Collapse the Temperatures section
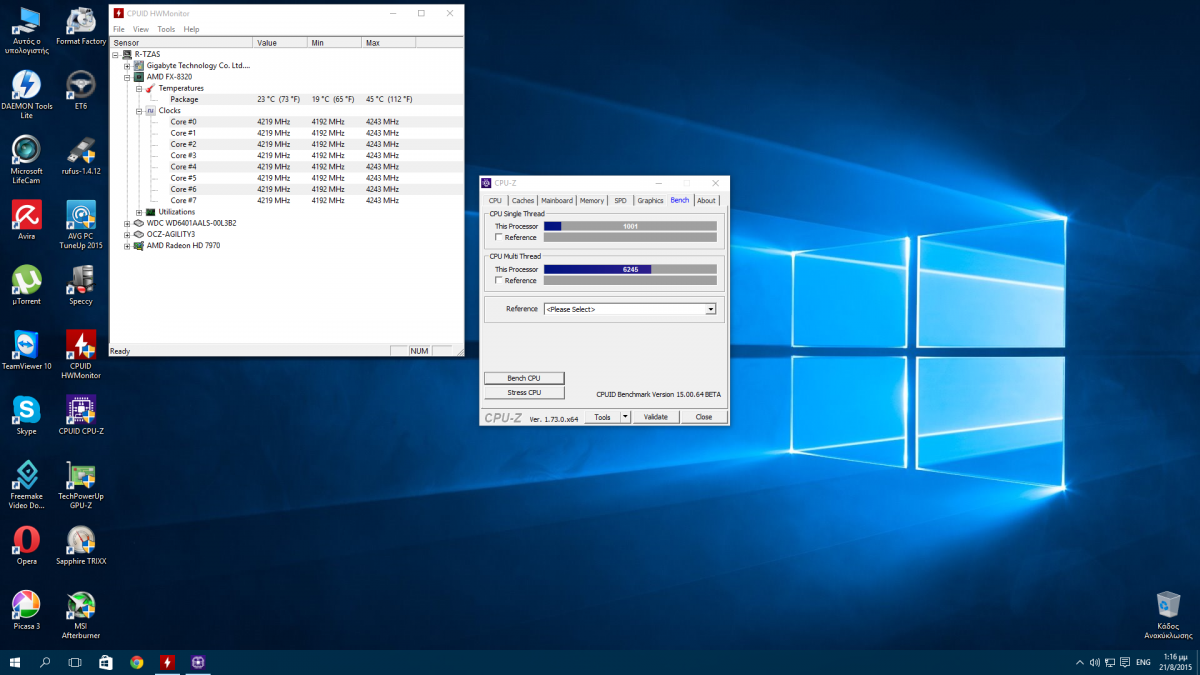This screenshot has height=675, width=1200. [138, 88]
